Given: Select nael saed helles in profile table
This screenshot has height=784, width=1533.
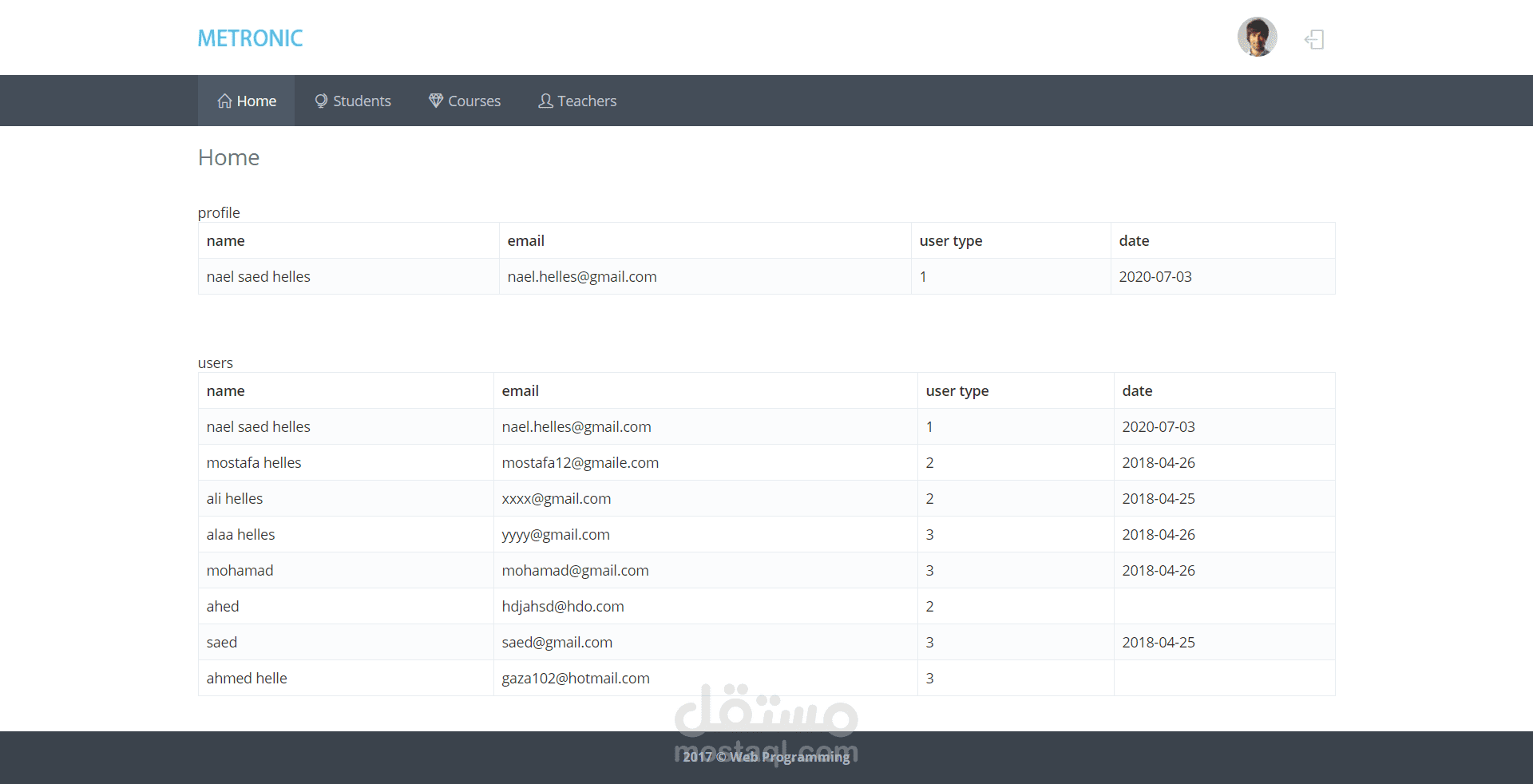Looking at the screenshot, I should (258, 277).
